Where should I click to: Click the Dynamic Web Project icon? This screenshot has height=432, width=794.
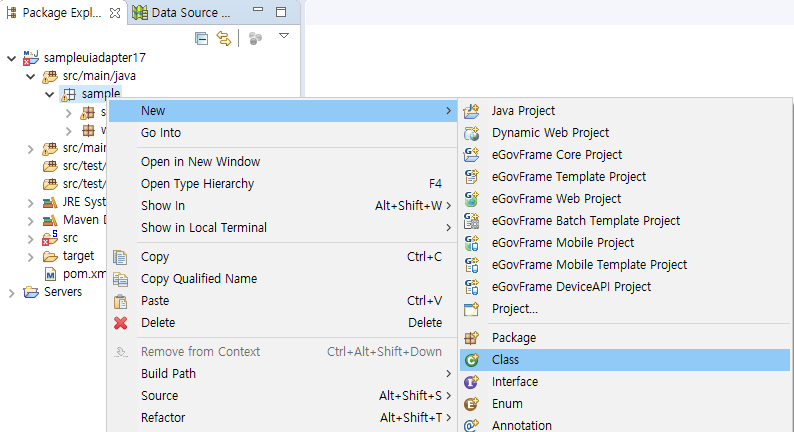(x=472, y=133)
